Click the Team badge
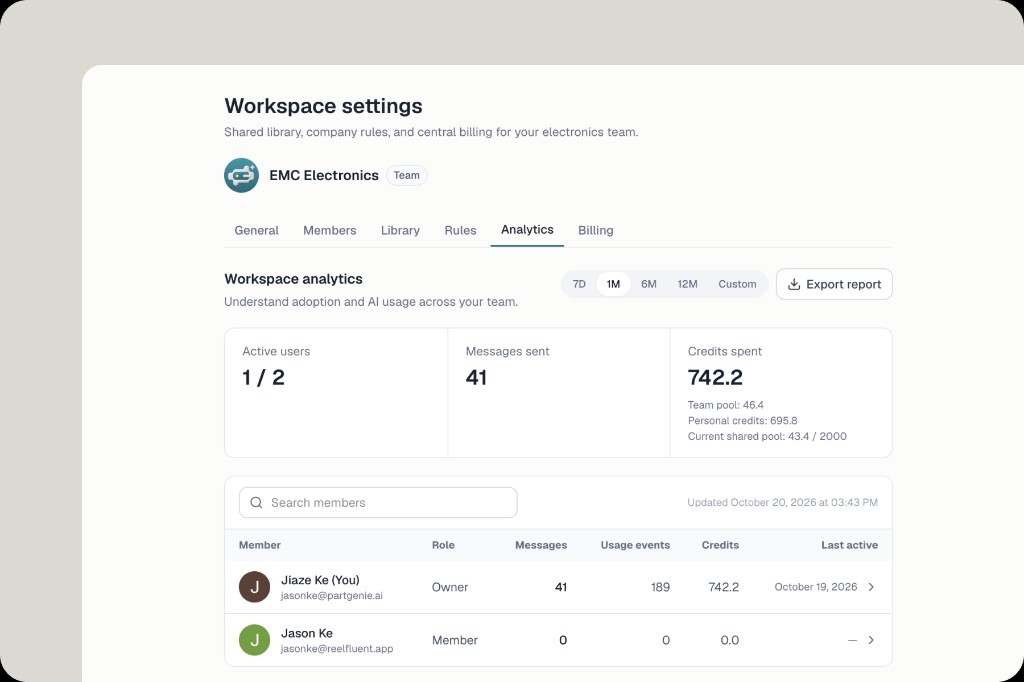 (x=406, y=175)
